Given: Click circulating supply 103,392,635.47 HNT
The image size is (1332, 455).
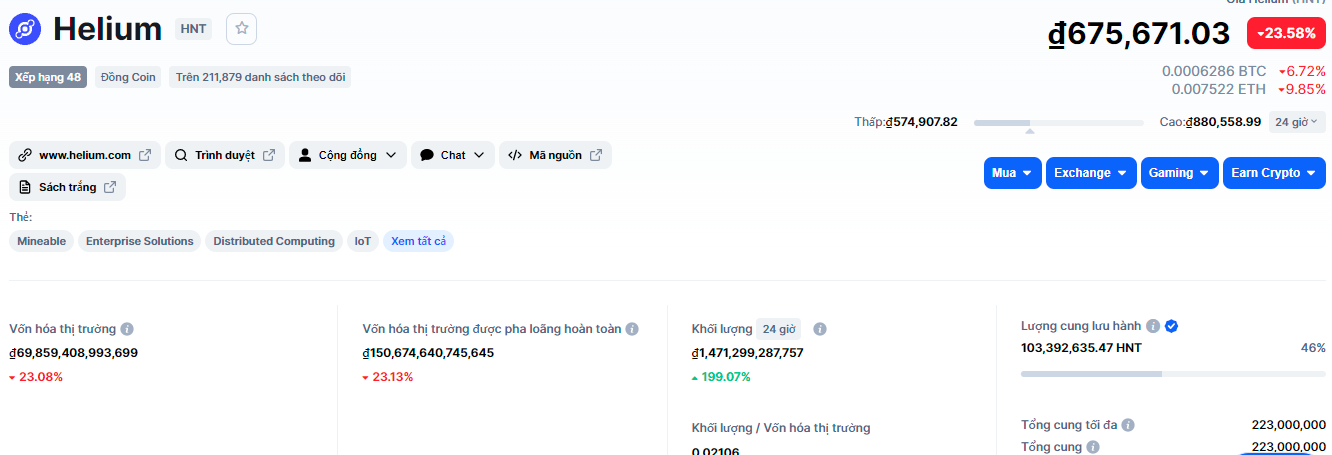Looking at the screenshot, I should tap(1081, 348).
